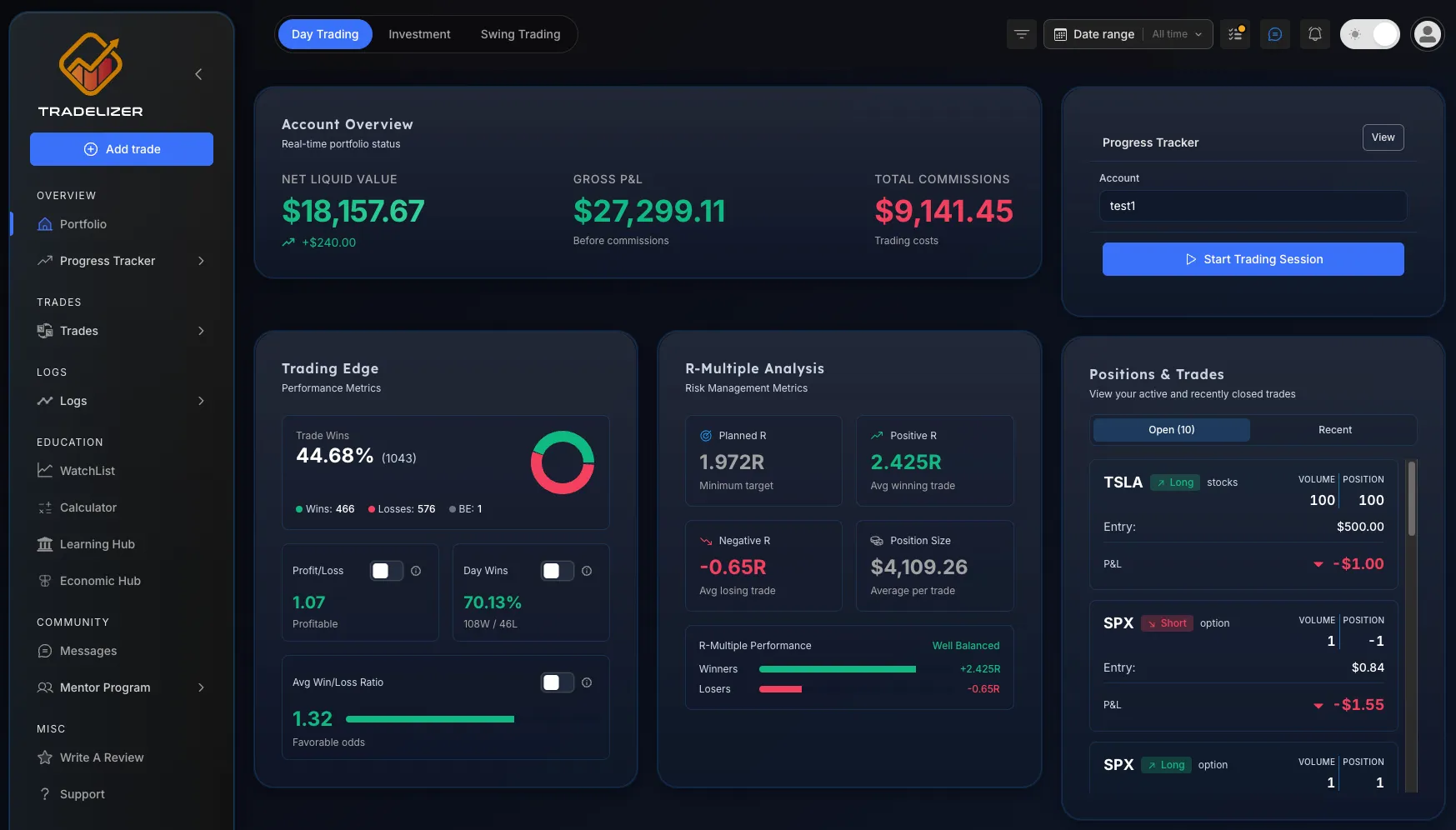The image size is (1456, 830).
Task: Click the Trade Wins donut chart
Action: point(563,462)
